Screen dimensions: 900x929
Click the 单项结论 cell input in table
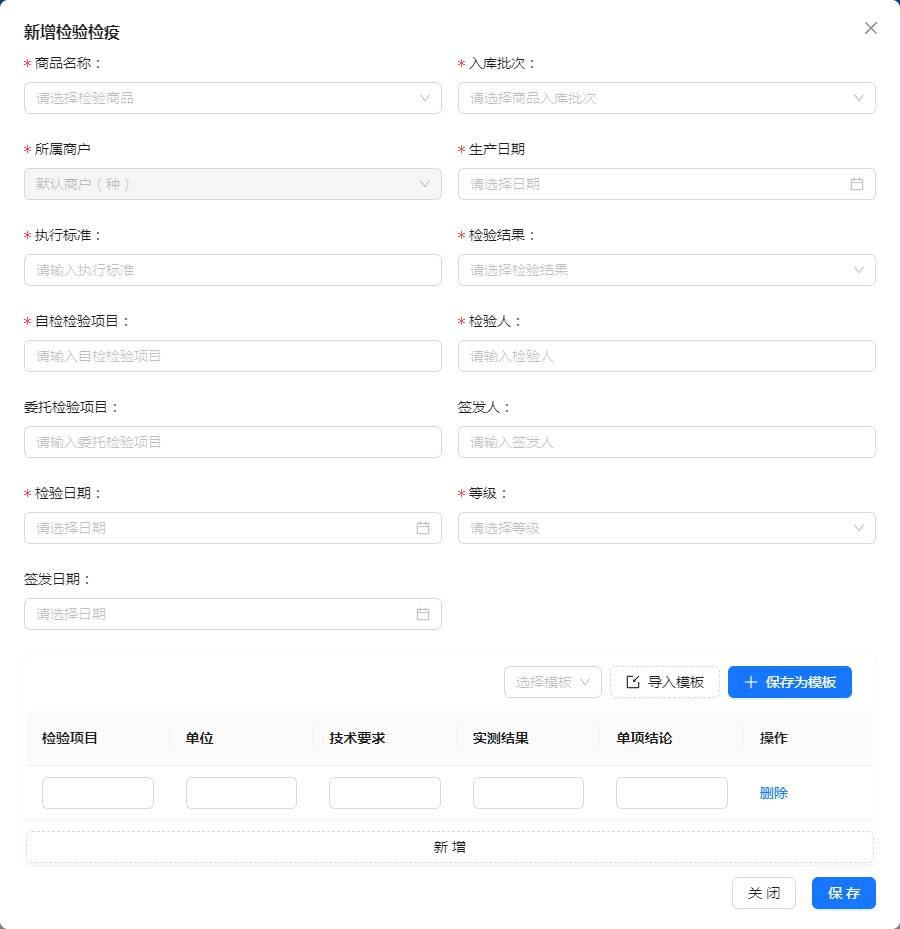[671, 793]
